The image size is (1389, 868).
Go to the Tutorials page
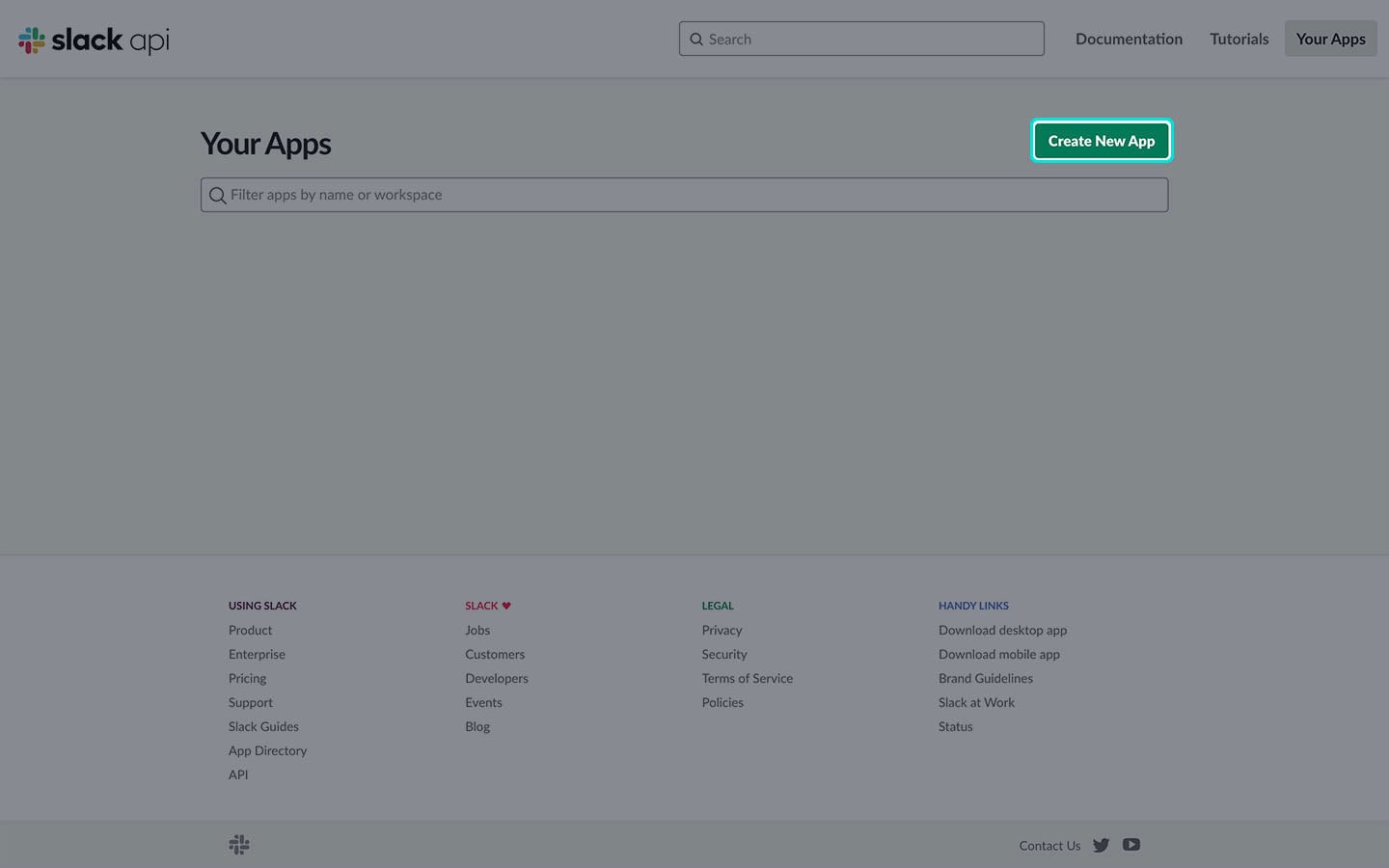pyautogui.click(x=1239, y=39)
